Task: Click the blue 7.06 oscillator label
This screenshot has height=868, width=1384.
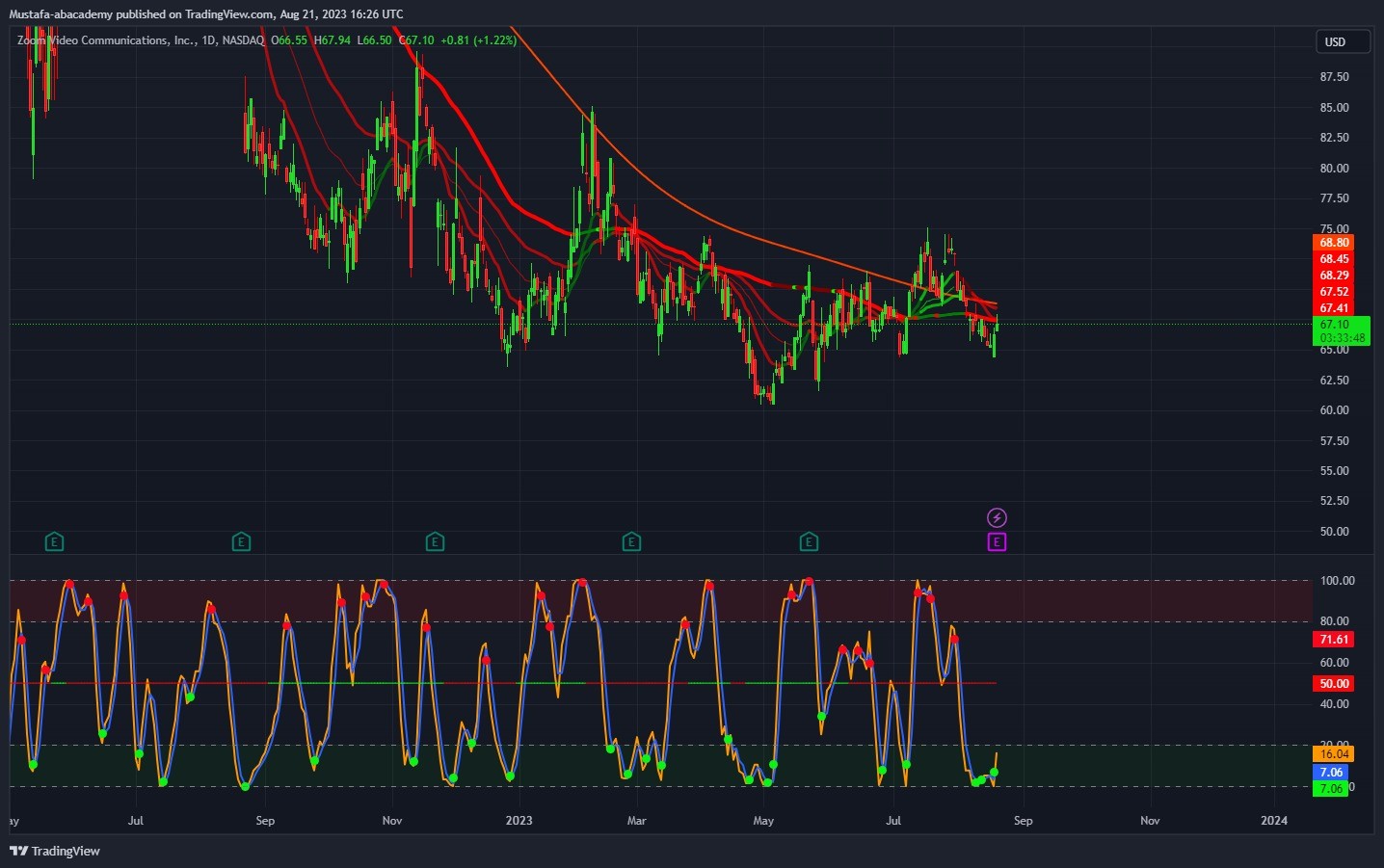Action: pos(1331,773)
